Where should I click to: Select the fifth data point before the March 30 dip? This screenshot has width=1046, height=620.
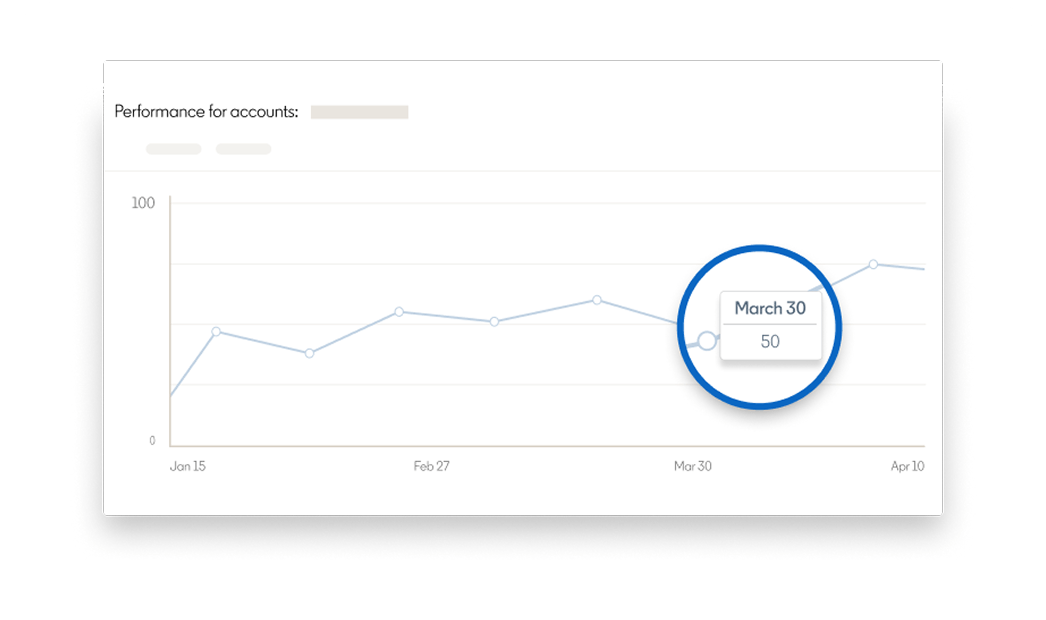click(597, 300)
